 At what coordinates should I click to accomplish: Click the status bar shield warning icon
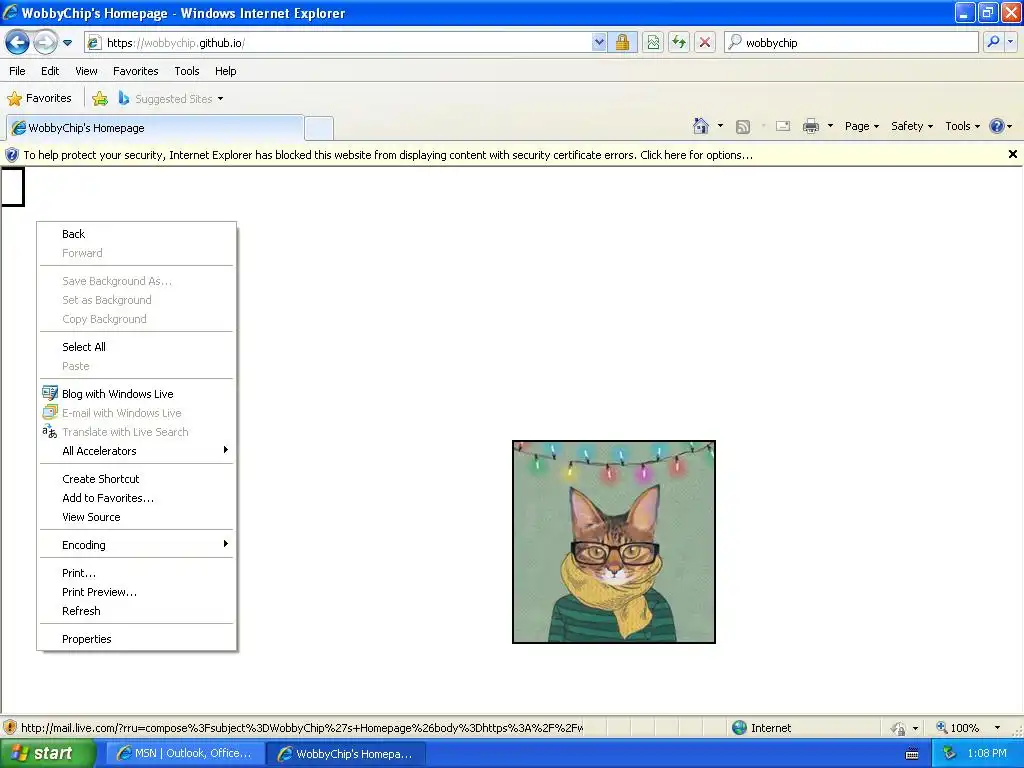point(10,727)
